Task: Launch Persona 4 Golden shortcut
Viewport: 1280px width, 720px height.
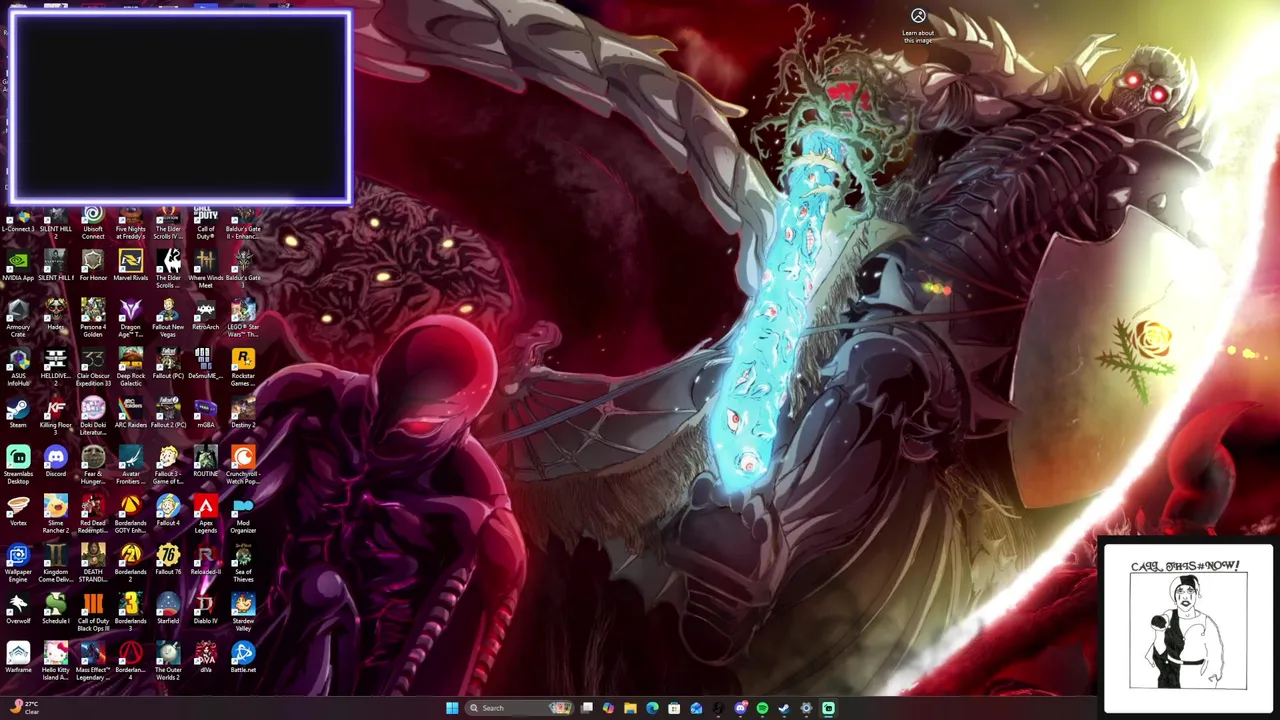Action: (x=93, y=319)
